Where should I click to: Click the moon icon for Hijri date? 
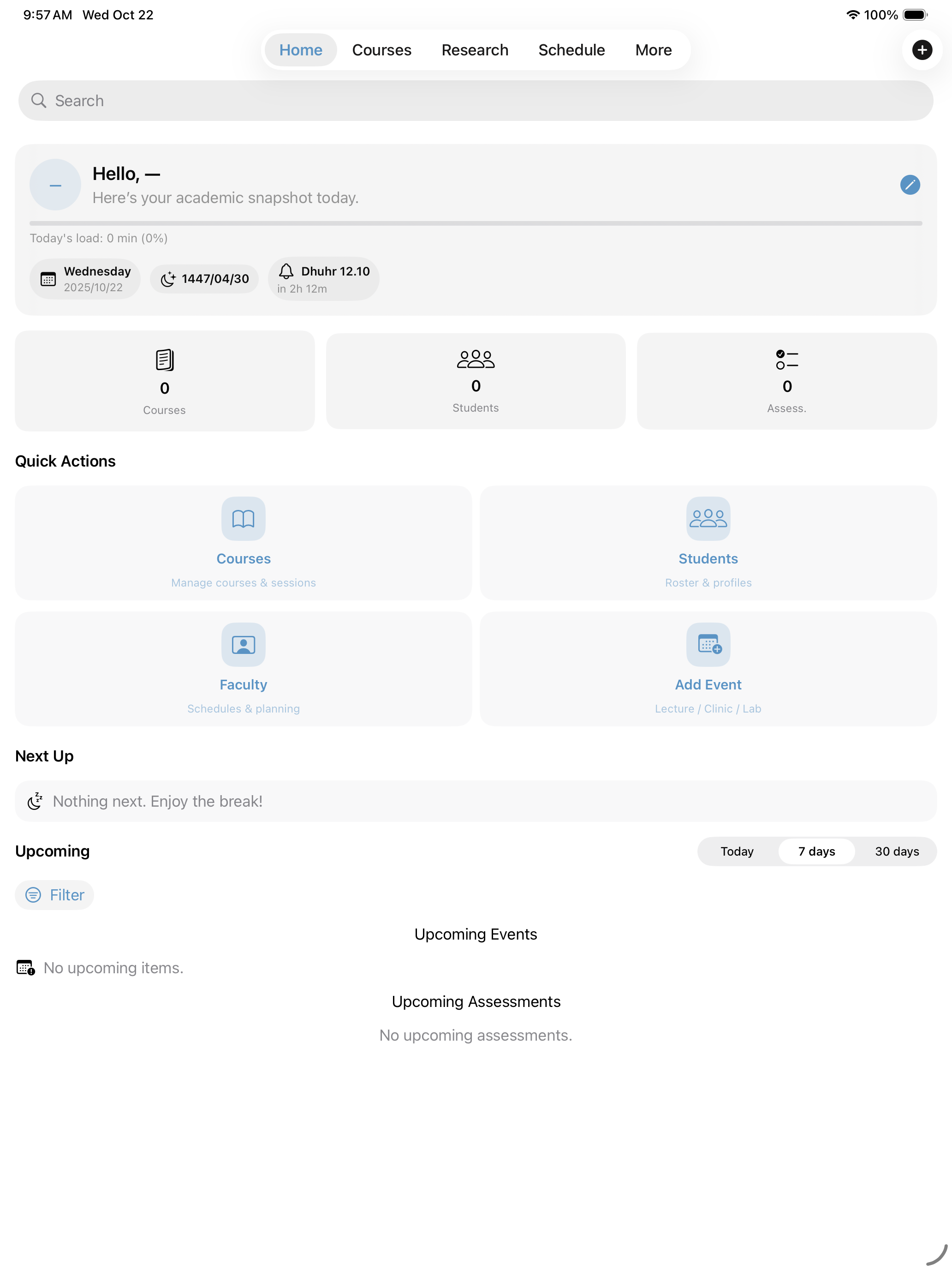(x=167, y=279)
